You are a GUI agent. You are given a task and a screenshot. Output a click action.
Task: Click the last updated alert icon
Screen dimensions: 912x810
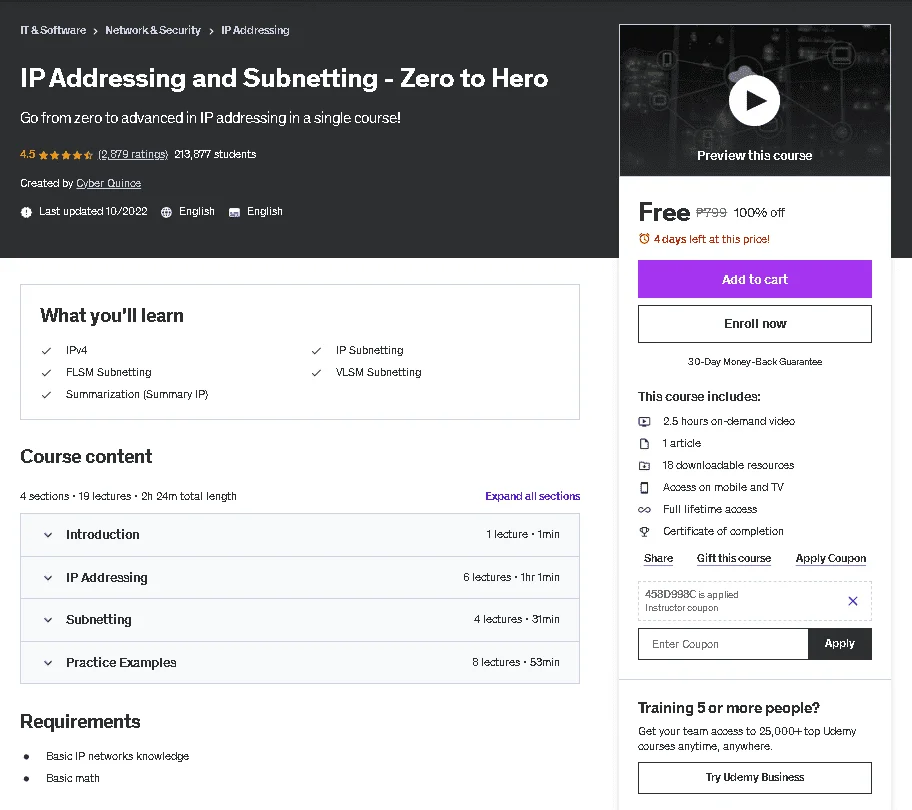(26, 212)
